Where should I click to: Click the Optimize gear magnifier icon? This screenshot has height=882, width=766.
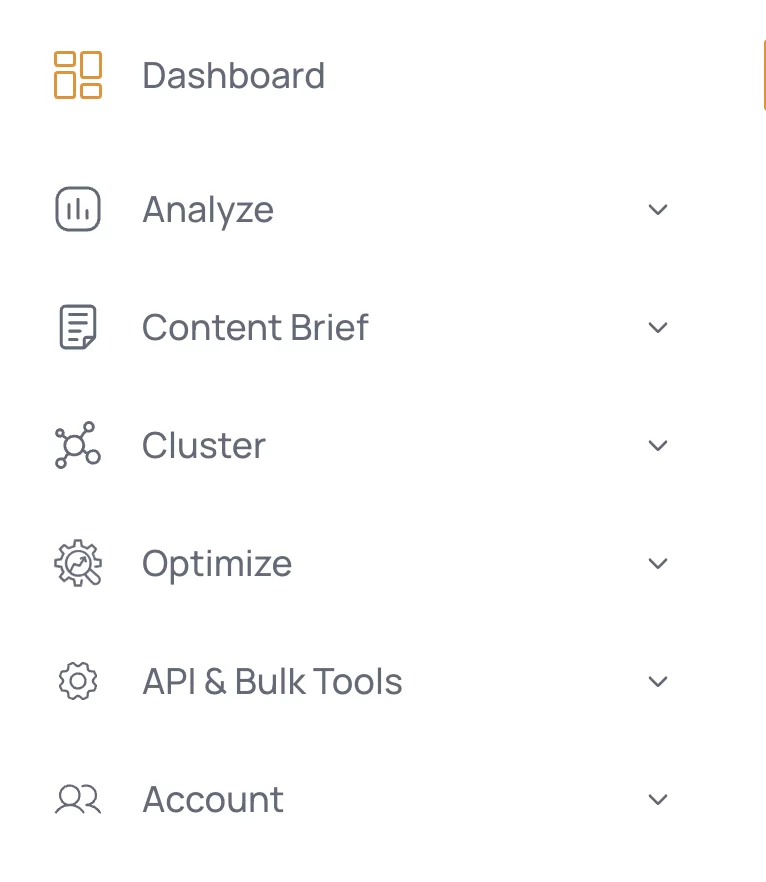78,563
